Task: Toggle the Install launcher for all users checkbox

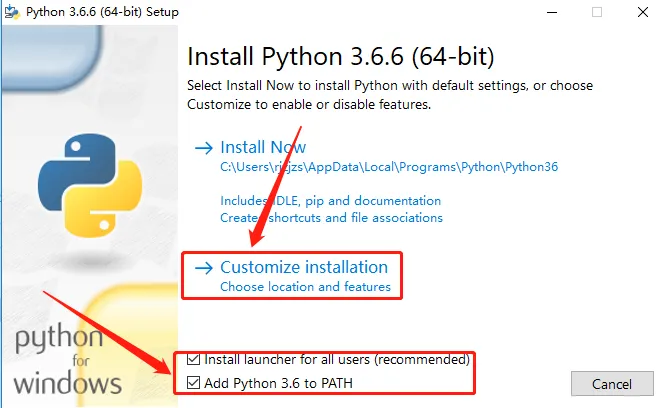Action: [x=194, y=359]
